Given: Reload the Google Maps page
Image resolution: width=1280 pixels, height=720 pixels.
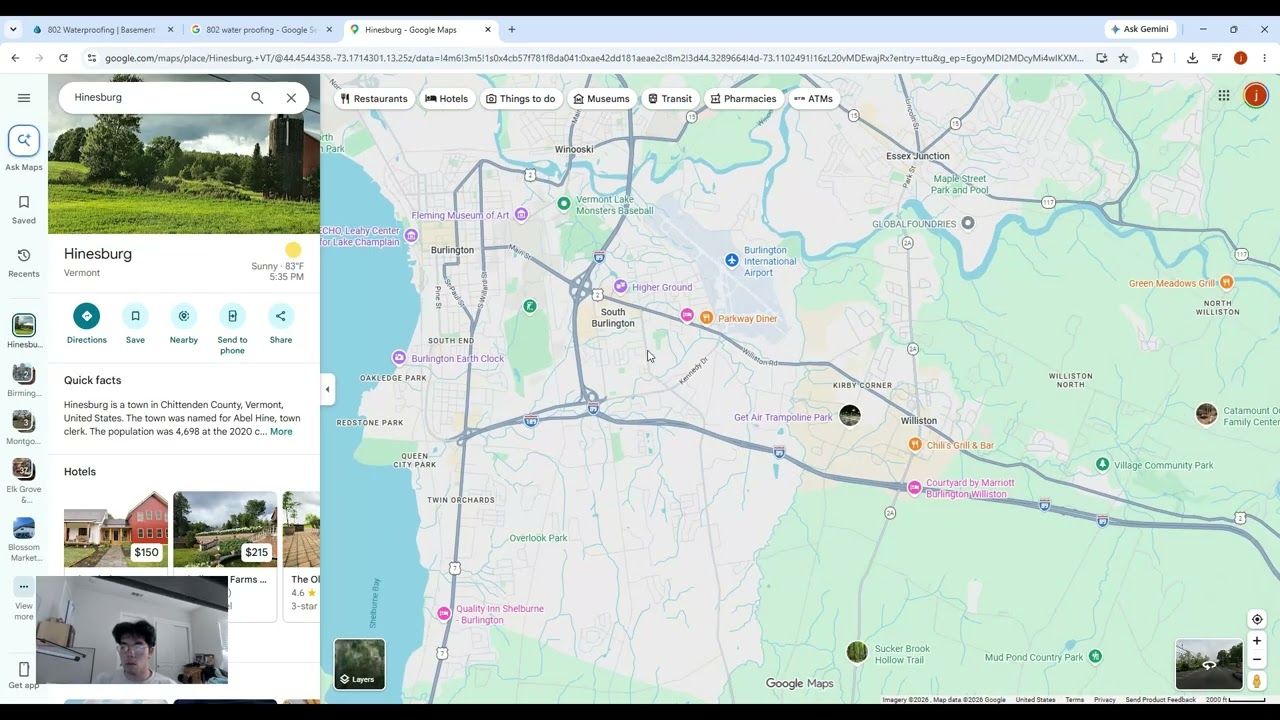Looking at the screenshot, I should pyautogui.click(x=63, y=58).
